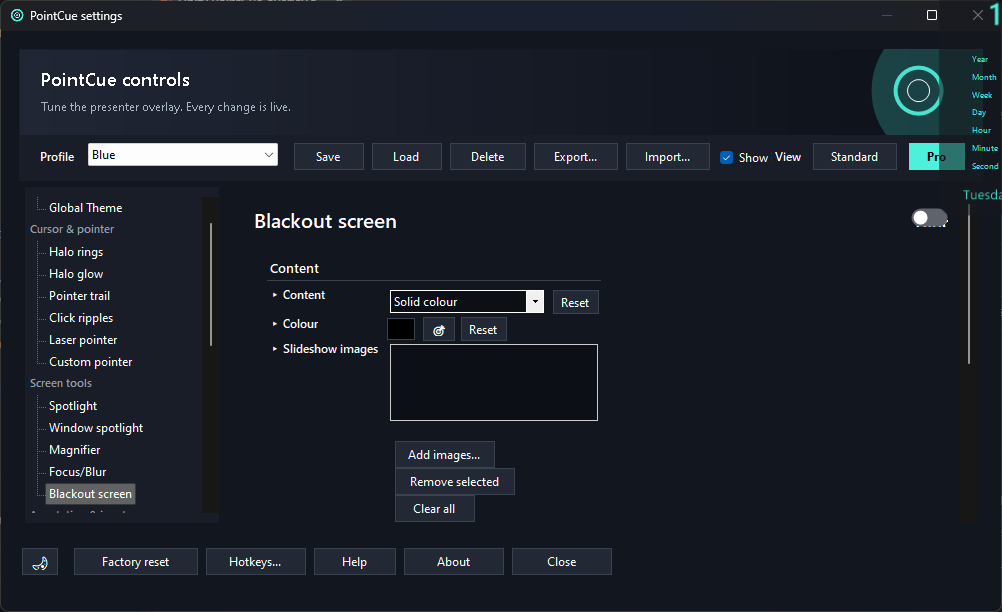Click Add images... button
This screenshot has height=612, width=1002.
pos(444,455)
